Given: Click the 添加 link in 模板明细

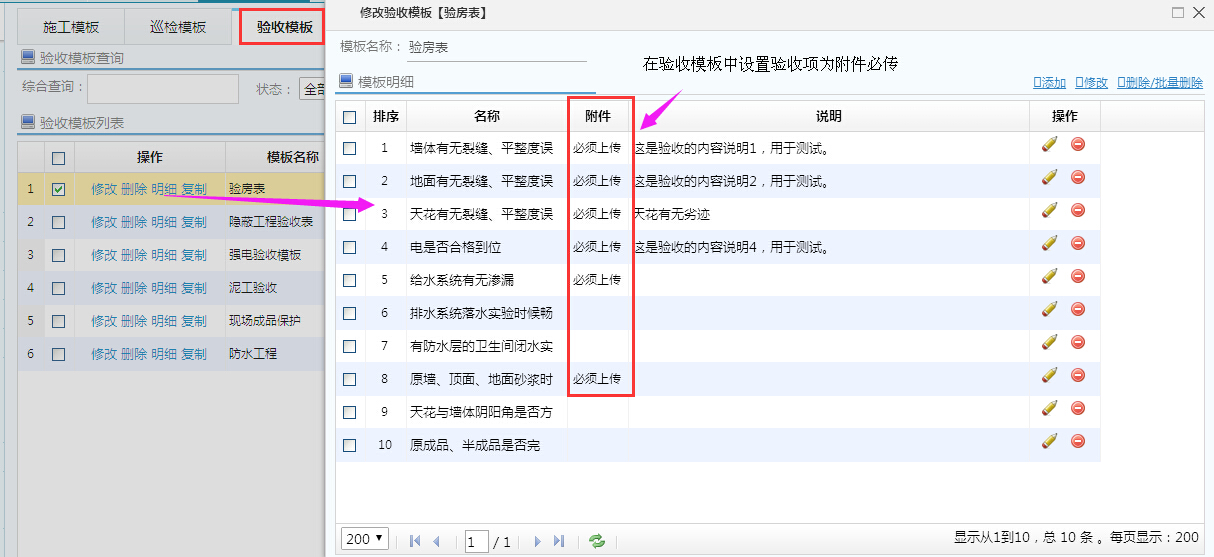Looking at the screenshot, I should [1049, 83].
